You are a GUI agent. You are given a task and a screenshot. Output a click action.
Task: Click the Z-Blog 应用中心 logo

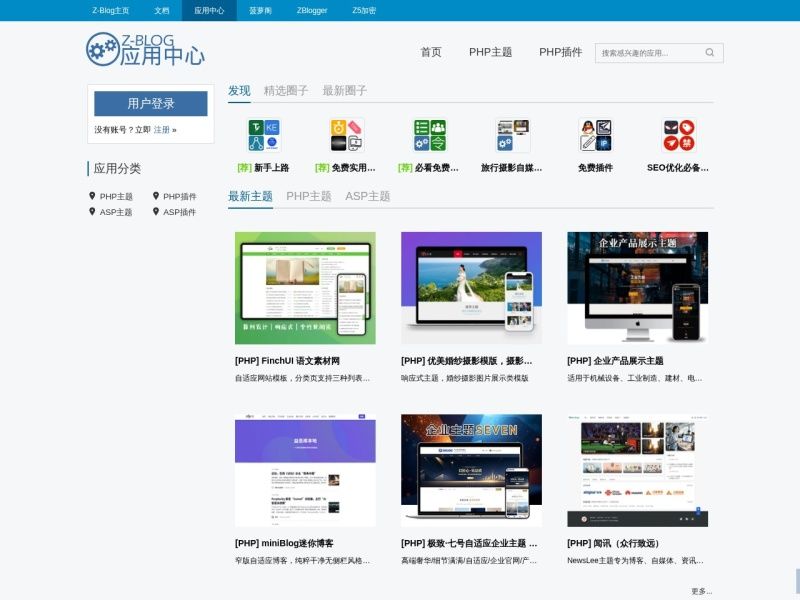(145, 50)
